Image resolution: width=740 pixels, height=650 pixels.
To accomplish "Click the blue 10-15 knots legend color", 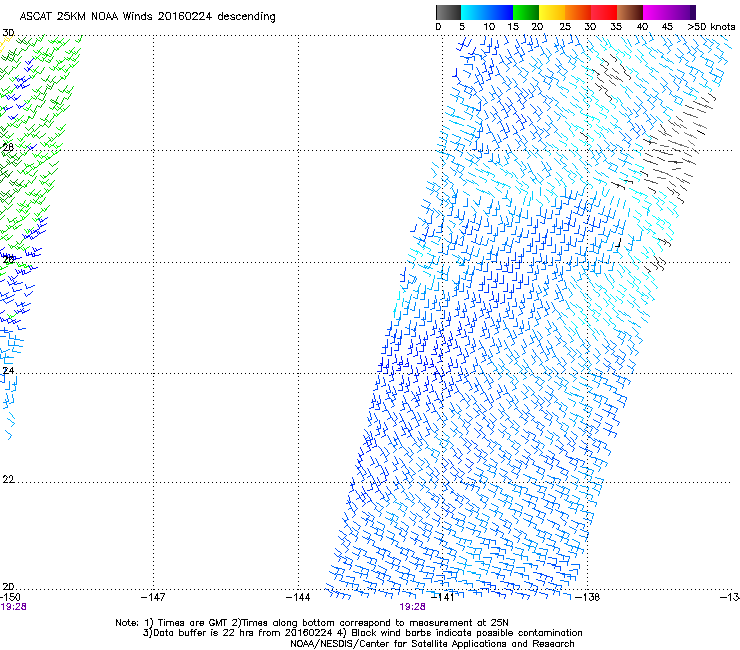I will tap(500, 12).
